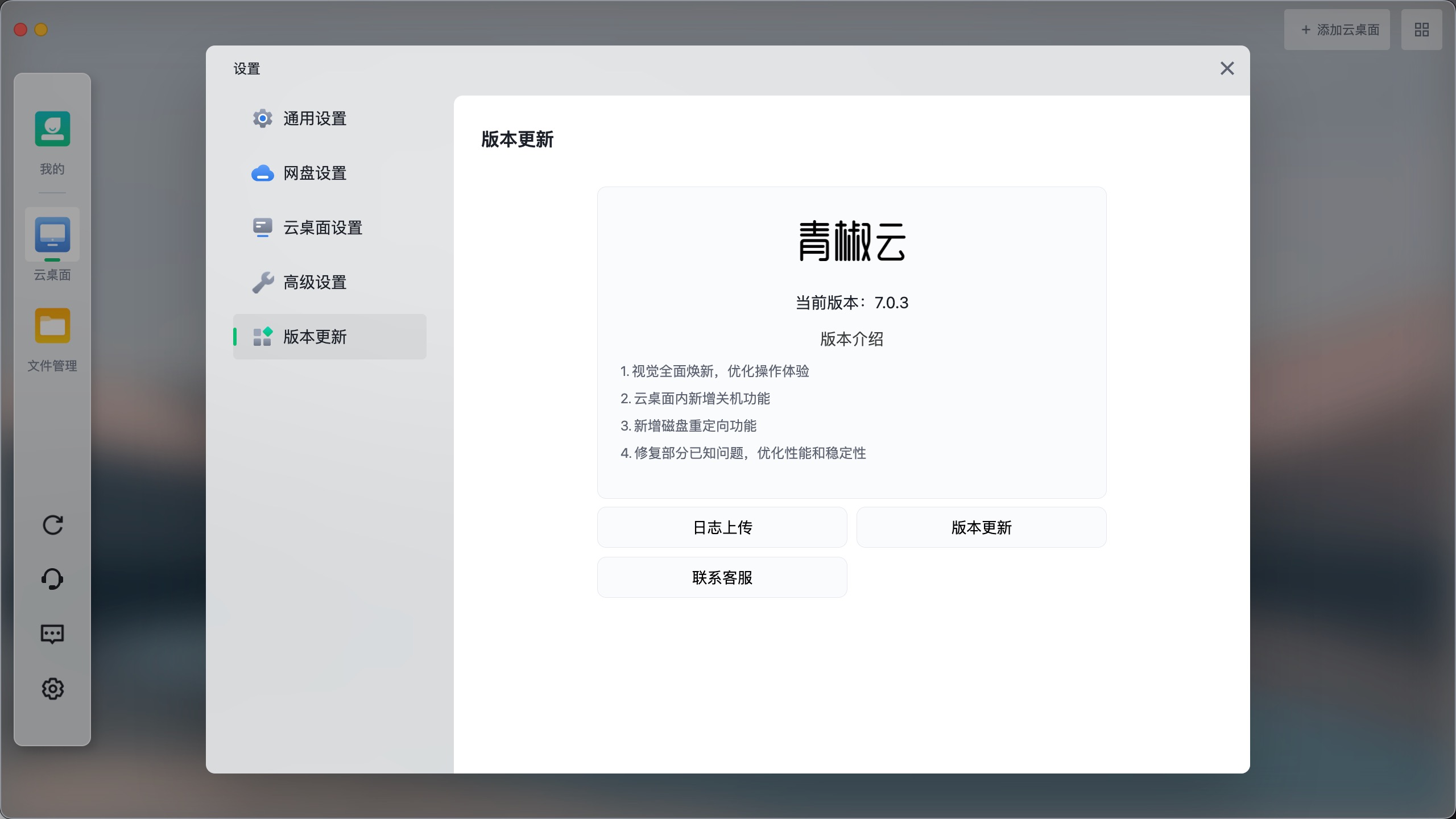Viewport: 1456px width, 819px height.
Task: Close the 设置 dialog with X
Action: (1227, 68)
